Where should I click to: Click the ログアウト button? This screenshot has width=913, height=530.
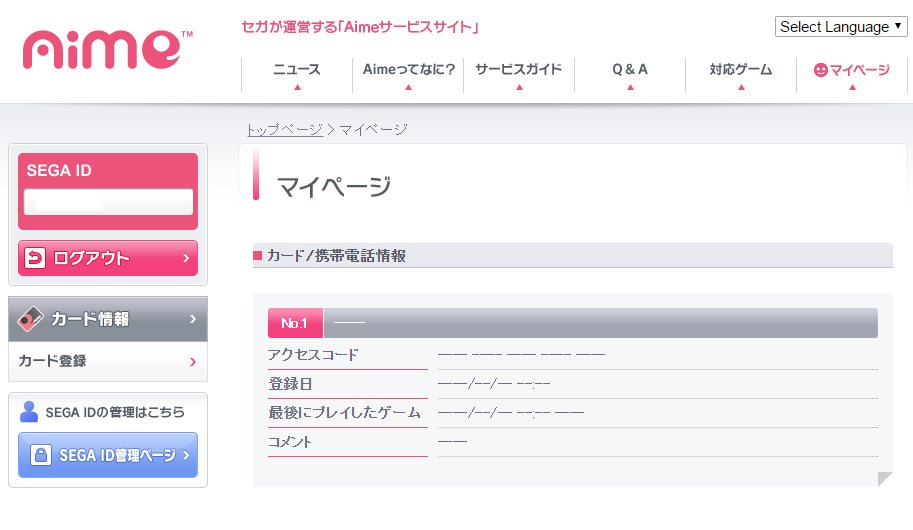(108, 257)
